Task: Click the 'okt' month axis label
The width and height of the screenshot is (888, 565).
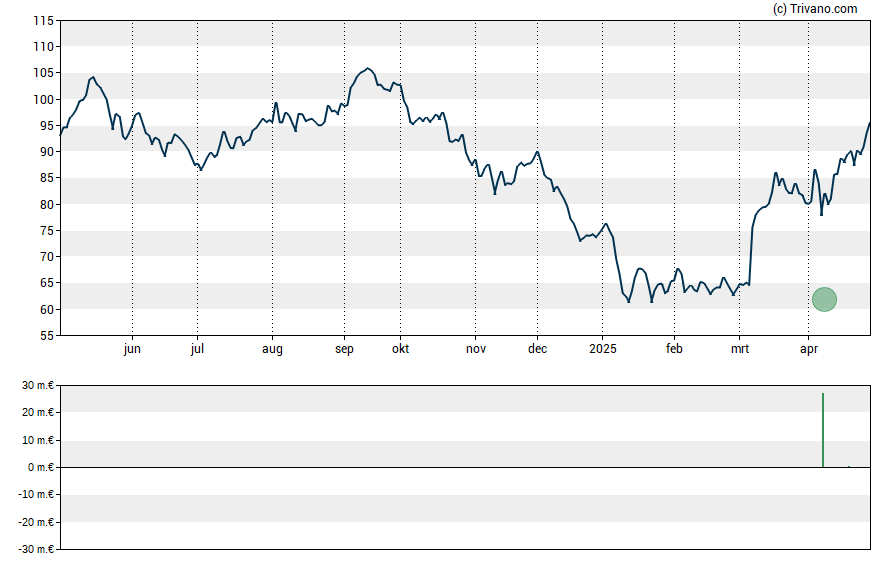Action: pos(400,349)
